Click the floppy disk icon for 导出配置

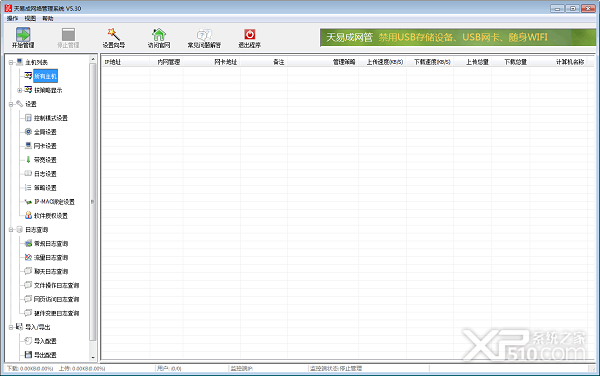[x=28, y=355]
